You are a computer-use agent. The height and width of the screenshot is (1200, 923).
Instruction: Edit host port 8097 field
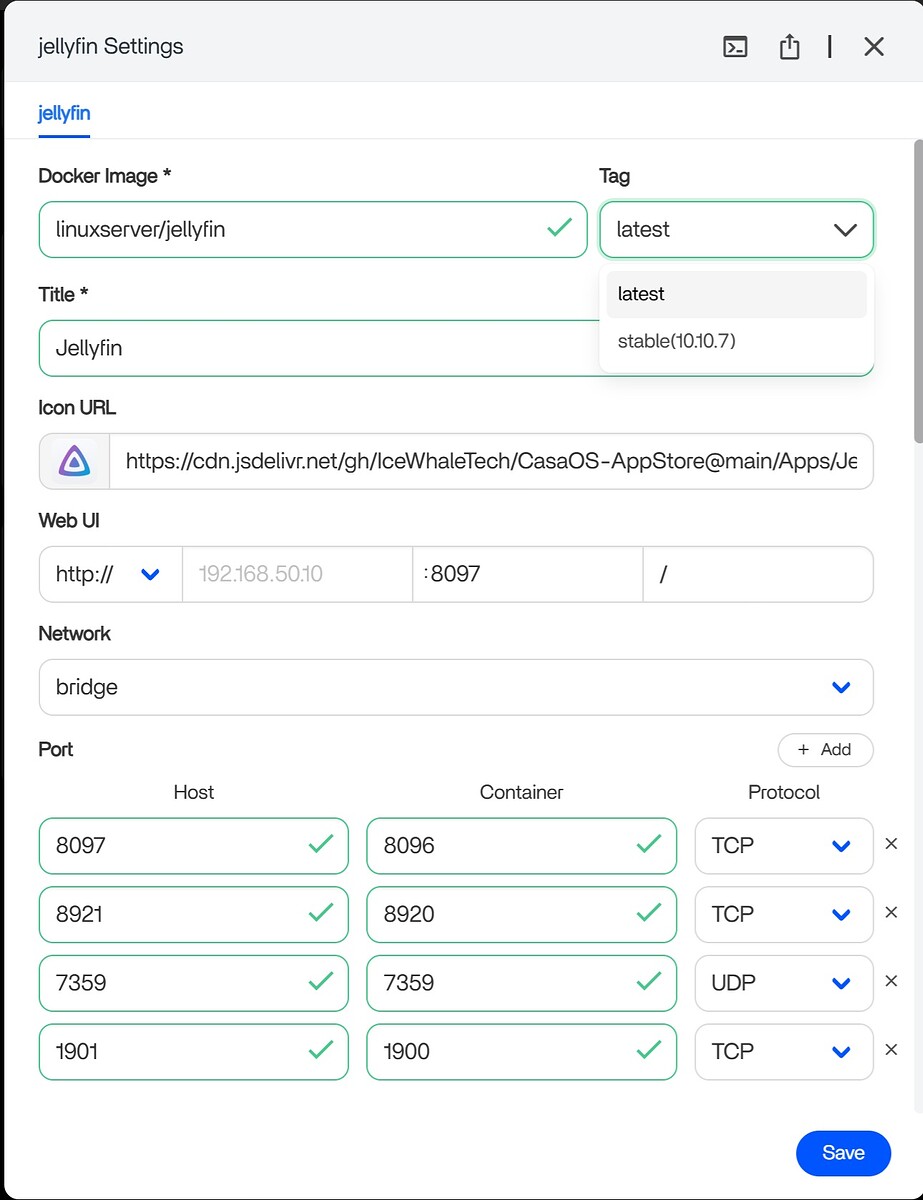193,845
